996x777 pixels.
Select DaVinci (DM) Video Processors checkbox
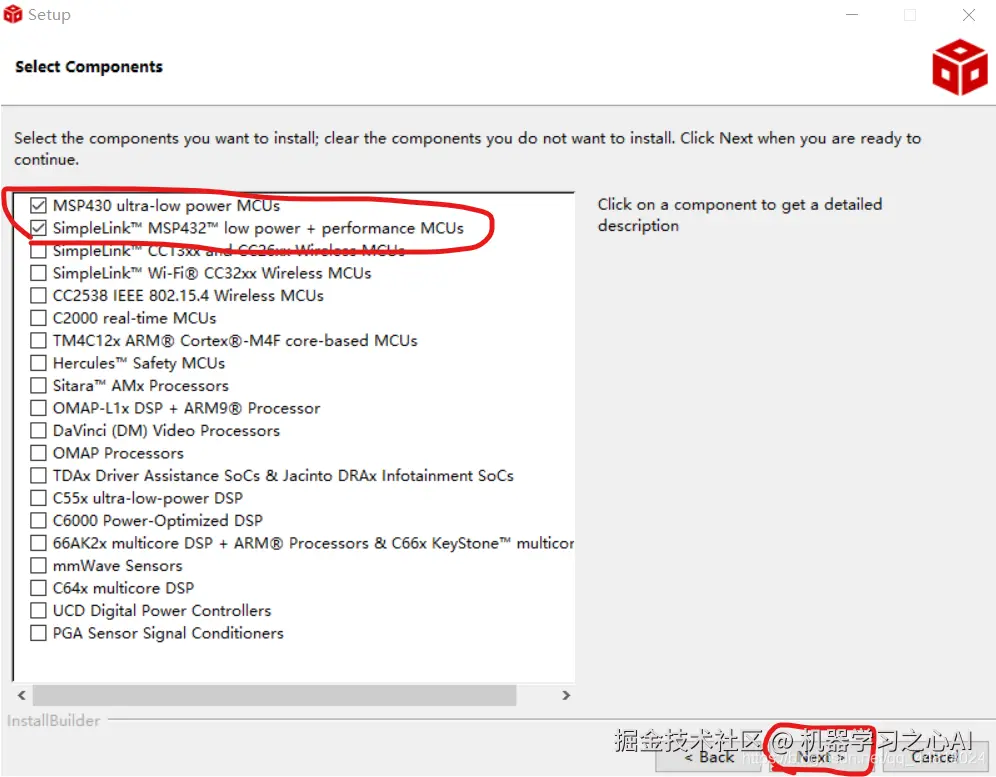(38, 430)
